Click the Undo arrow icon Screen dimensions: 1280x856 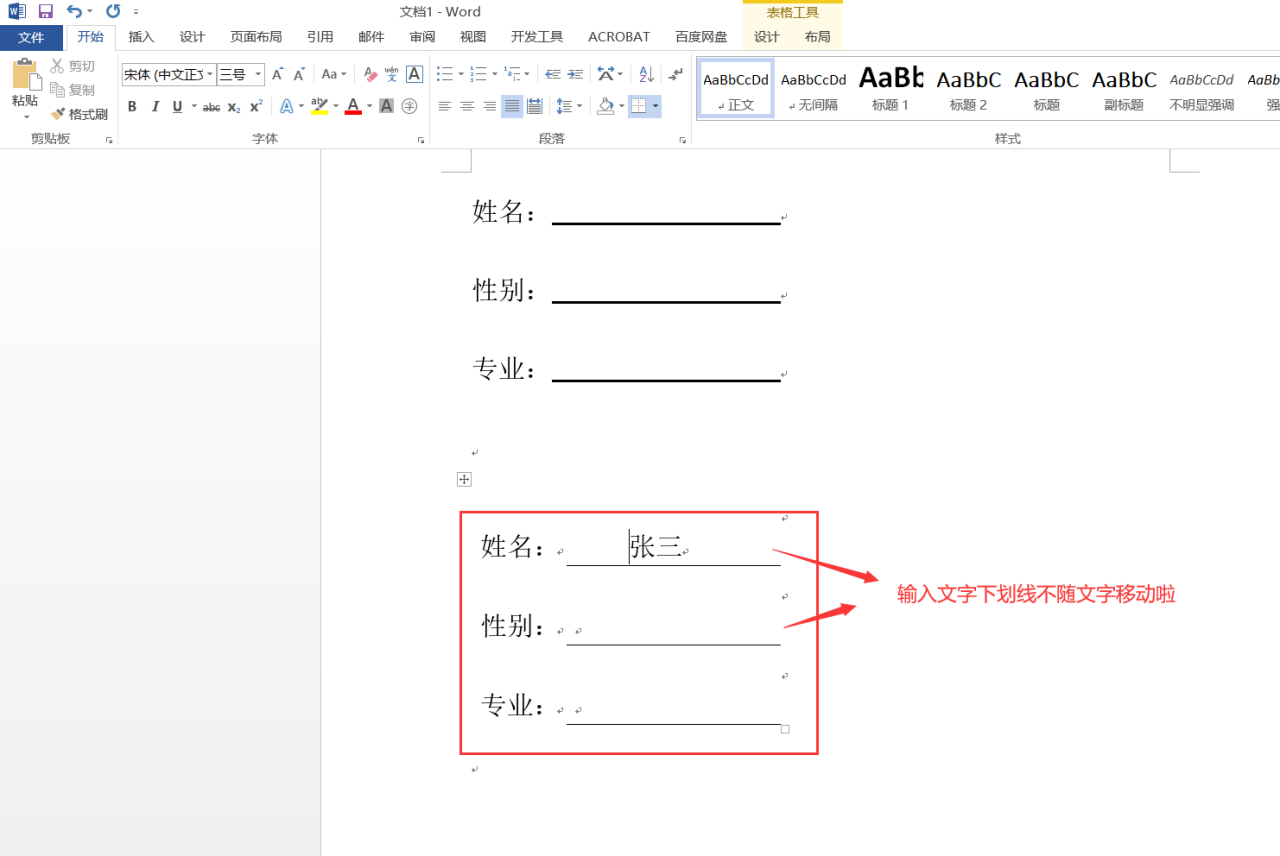74,11
